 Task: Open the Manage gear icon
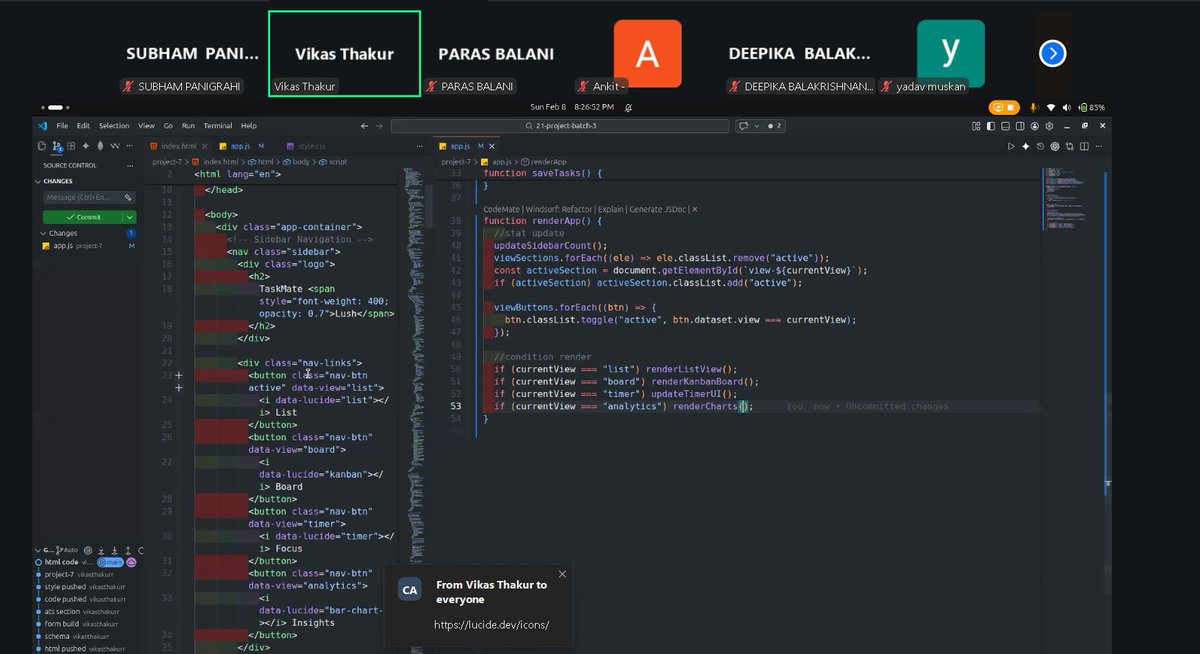tap(1049, 126)
